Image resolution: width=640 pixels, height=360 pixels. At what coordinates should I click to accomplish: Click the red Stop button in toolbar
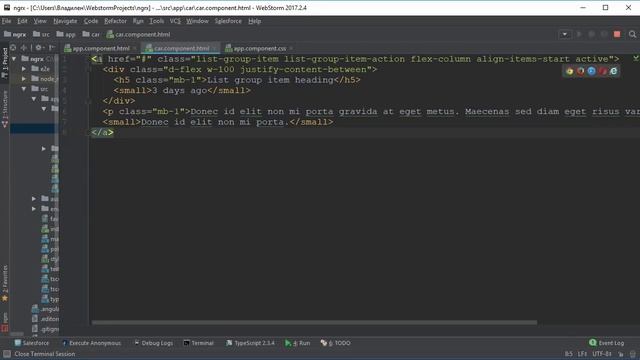click(617, 34)
